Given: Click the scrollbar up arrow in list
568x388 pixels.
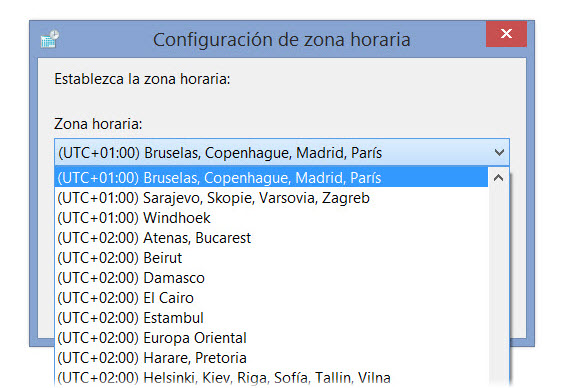Looking at the screenshot, I should [x=498, y=178].
